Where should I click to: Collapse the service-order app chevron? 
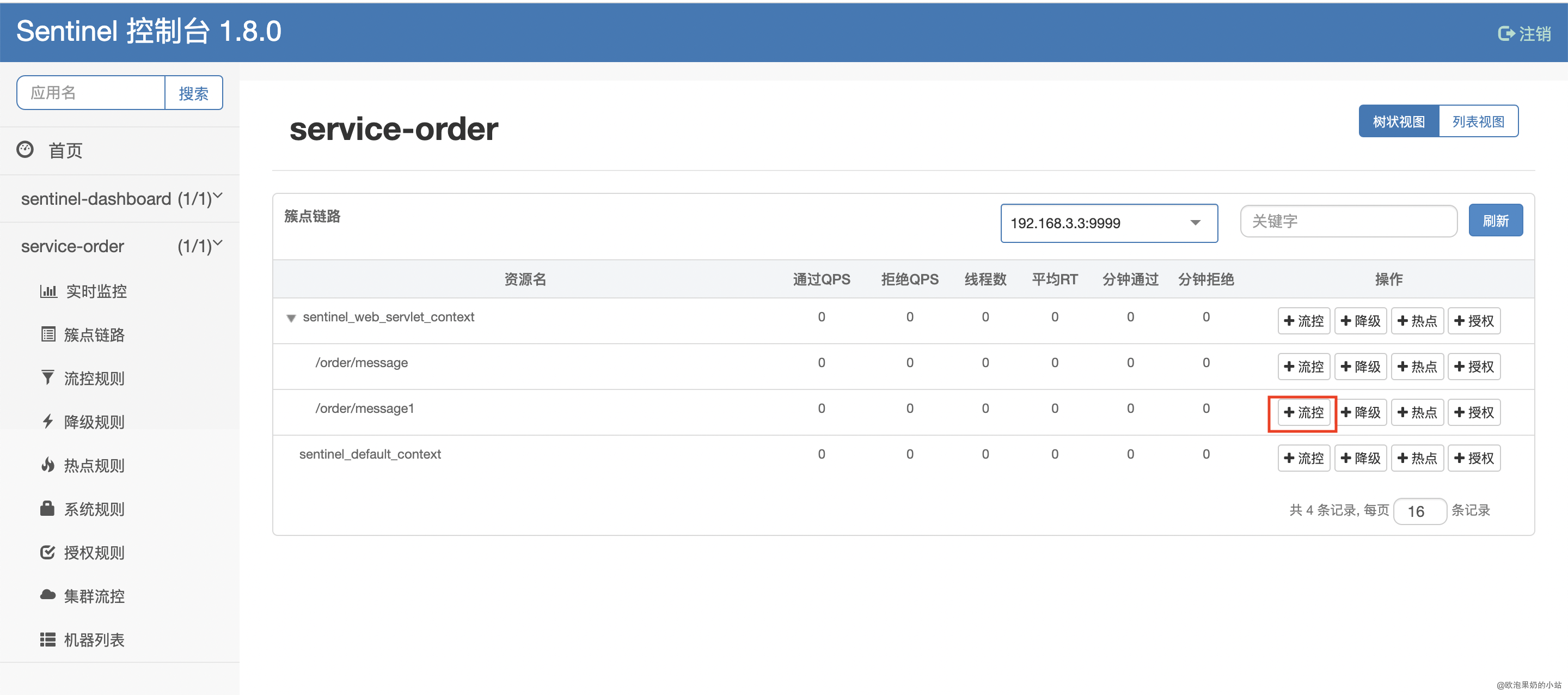218,243
